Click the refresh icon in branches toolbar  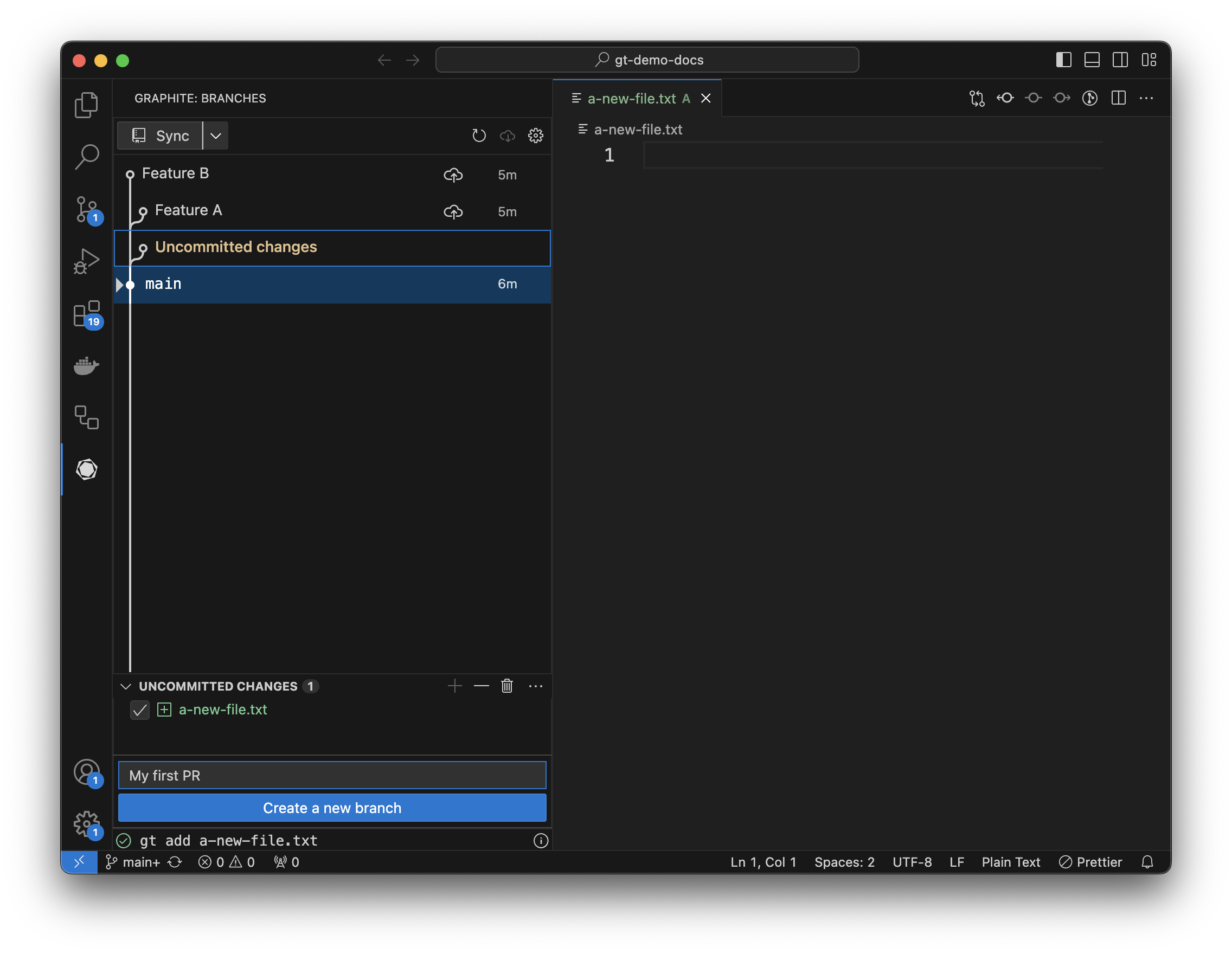[478, 136]
